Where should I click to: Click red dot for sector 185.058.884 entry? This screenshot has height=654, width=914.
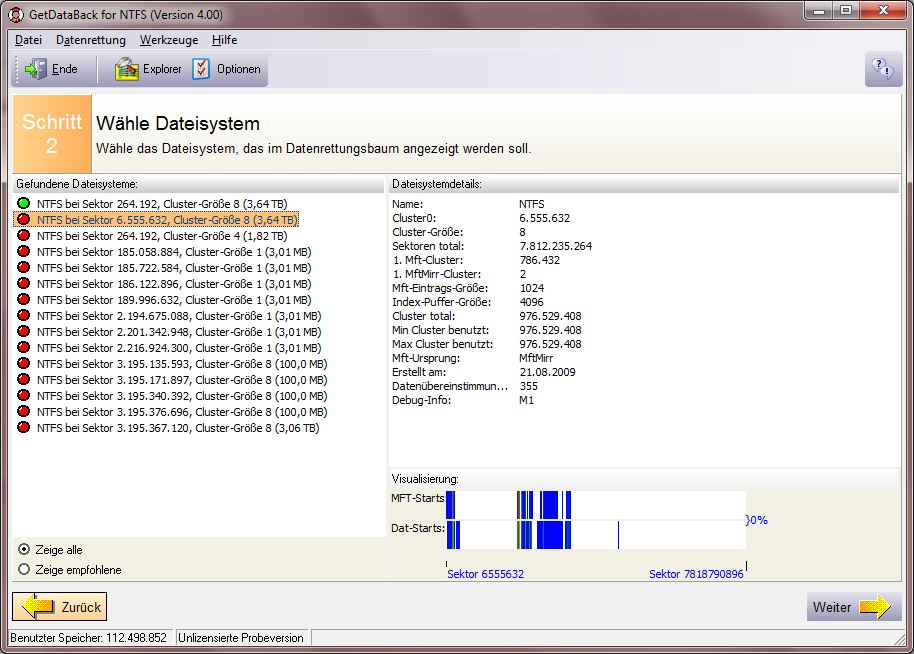pos(23,252)
